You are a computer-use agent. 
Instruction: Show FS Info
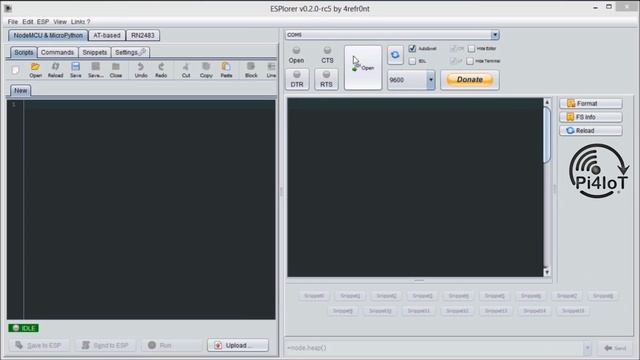[591, 117]
